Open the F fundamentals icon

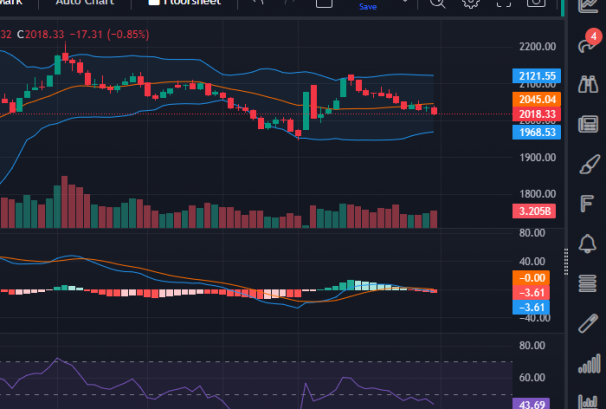click(x=587, y=204)
